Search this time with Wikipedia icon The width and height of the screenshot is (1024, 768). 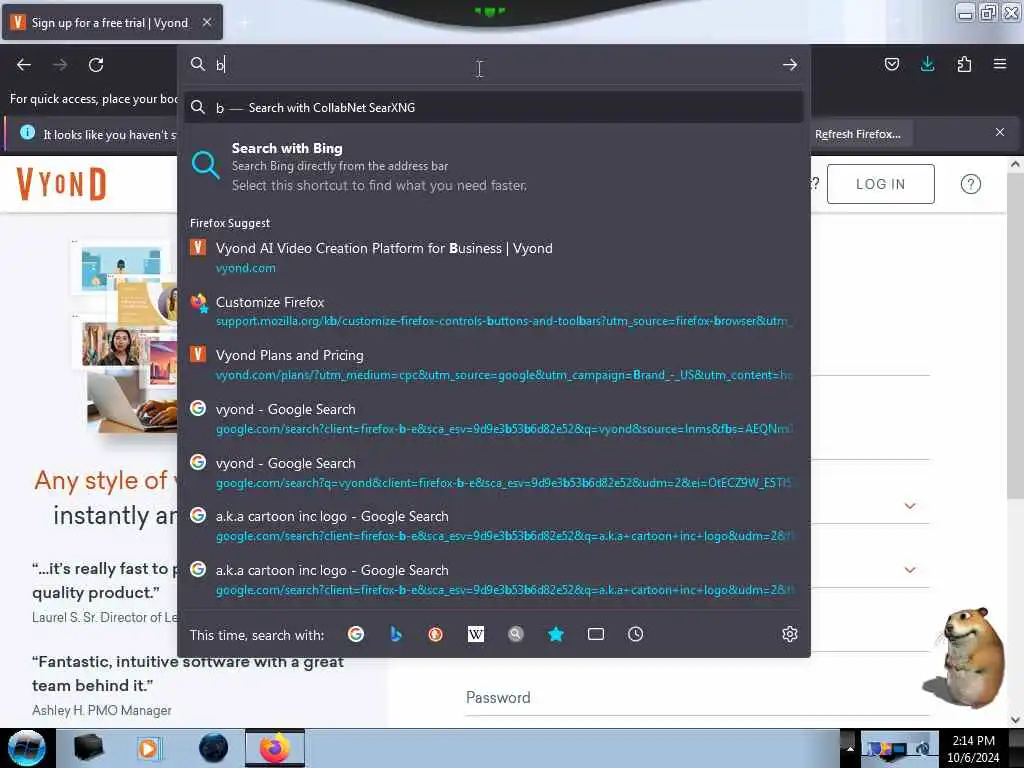(x=475, y=634)
